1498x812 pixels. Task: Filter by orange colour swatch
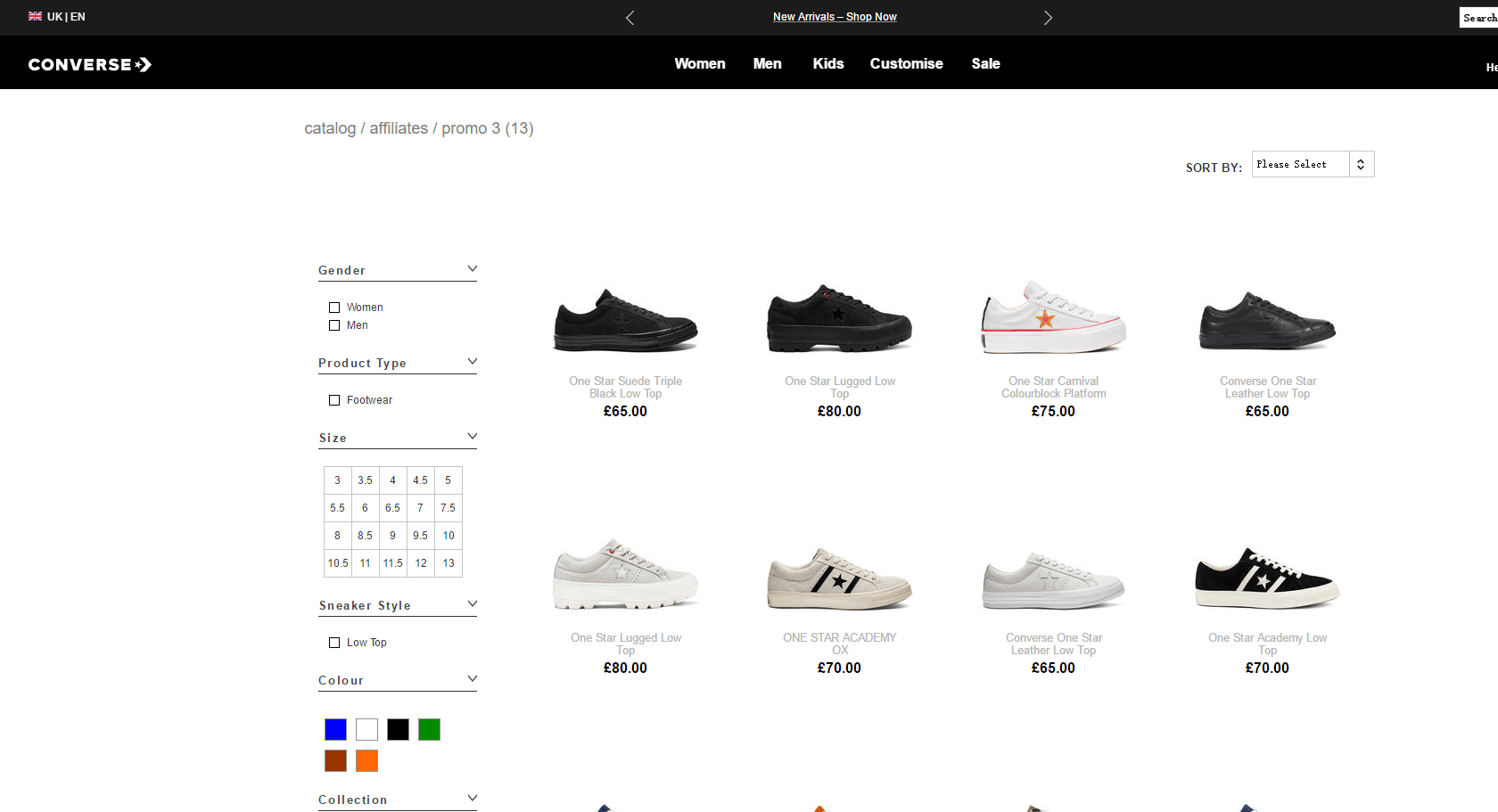[366, 760]
